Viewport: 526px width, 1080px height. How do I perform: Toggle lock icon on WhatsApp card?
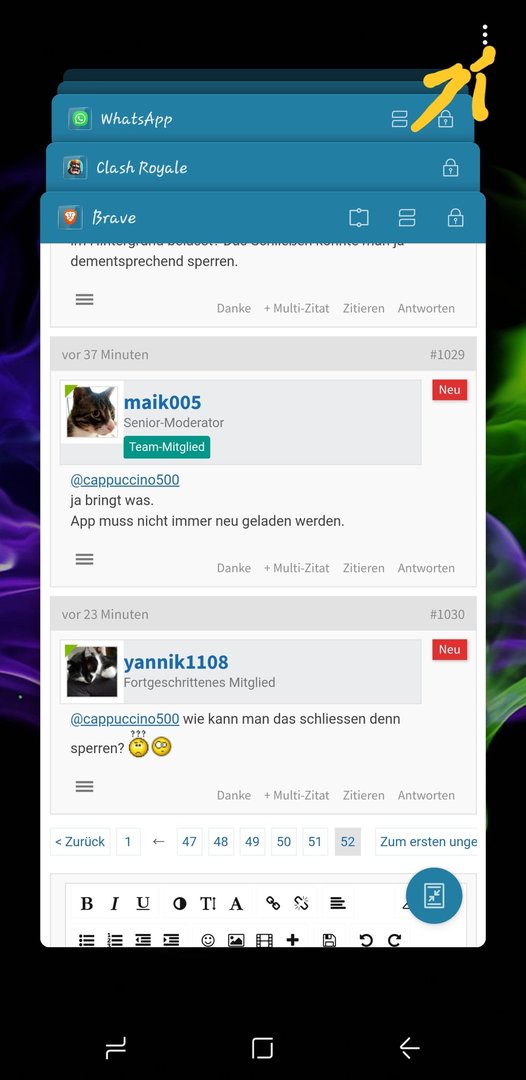[x=445, y=119]
